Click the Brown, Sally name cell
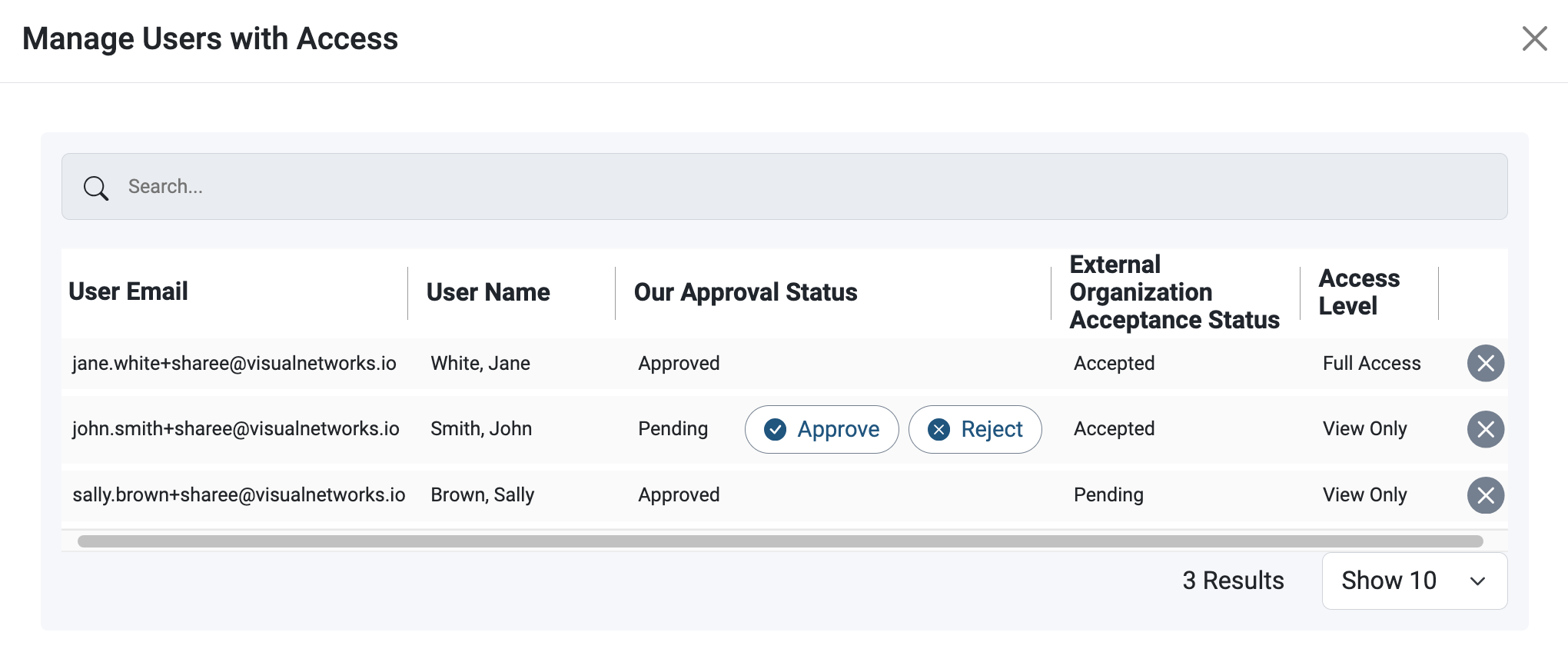The height and width of the screenshot is (649, 1568). (483, 494)
